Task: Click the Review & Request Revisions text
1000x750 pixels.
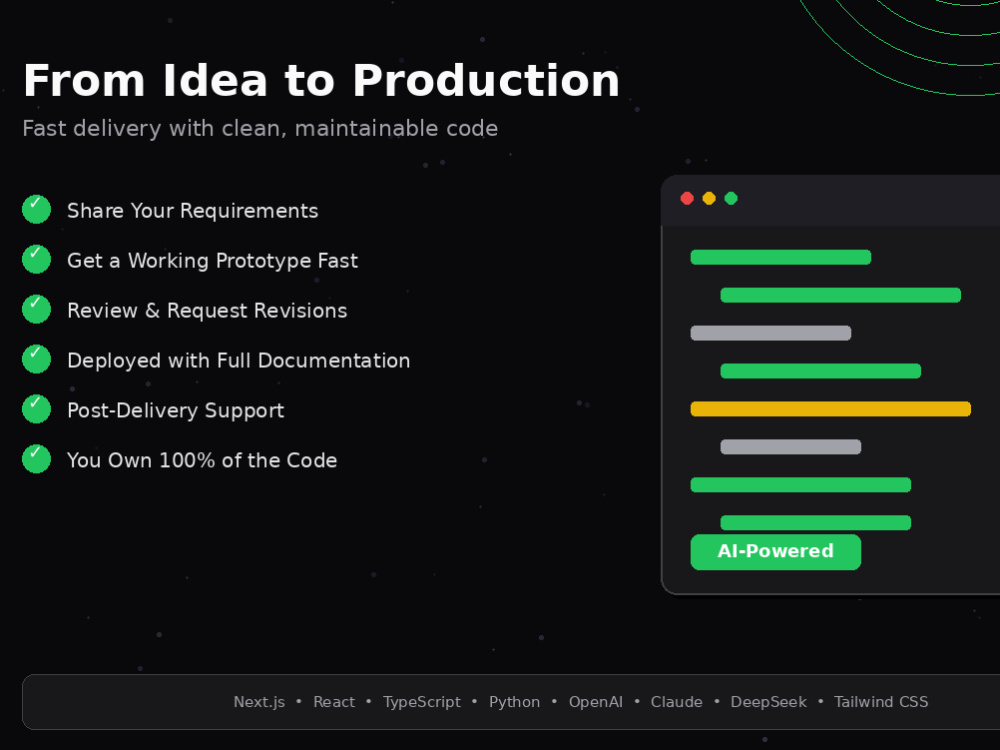Action: point(207,311)
